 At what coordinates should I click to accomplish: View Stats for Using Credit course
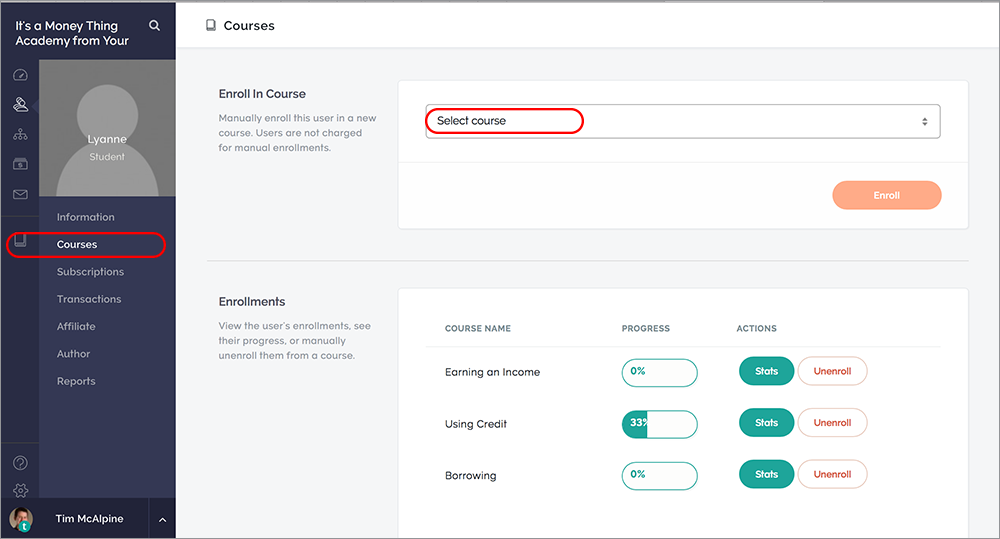(x=767, y=423)
